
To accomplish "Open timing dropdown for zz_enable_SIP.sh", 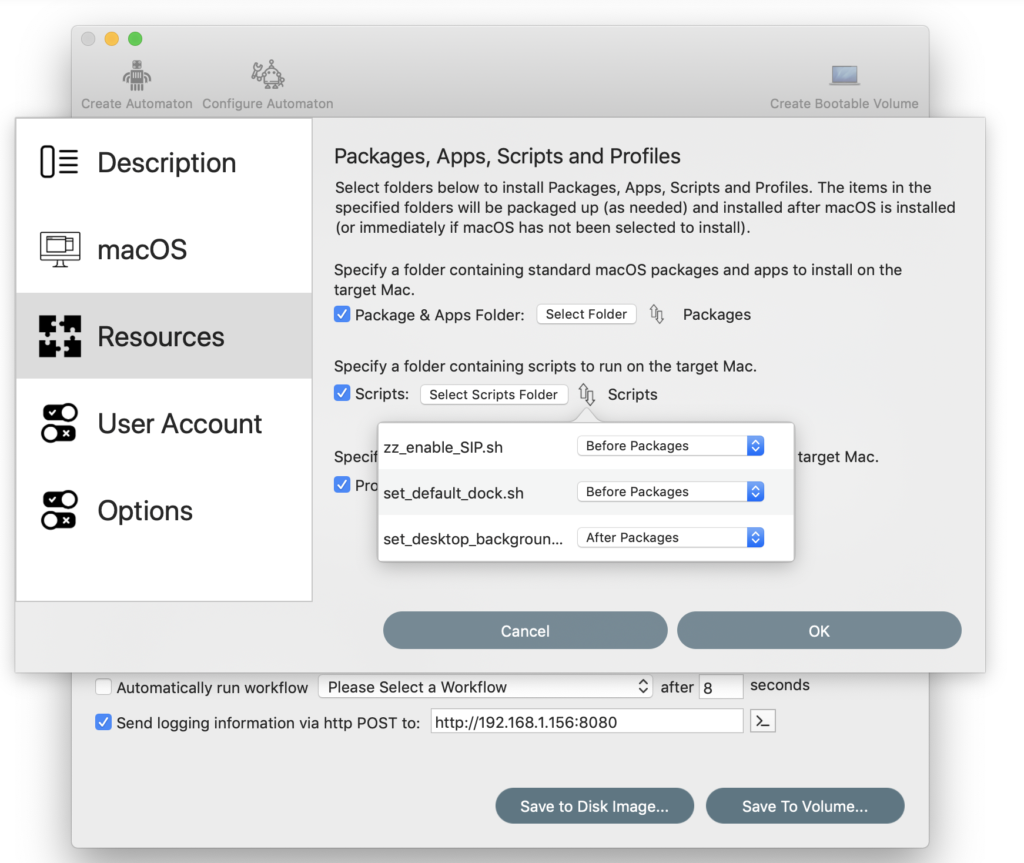I will (671, 446).
